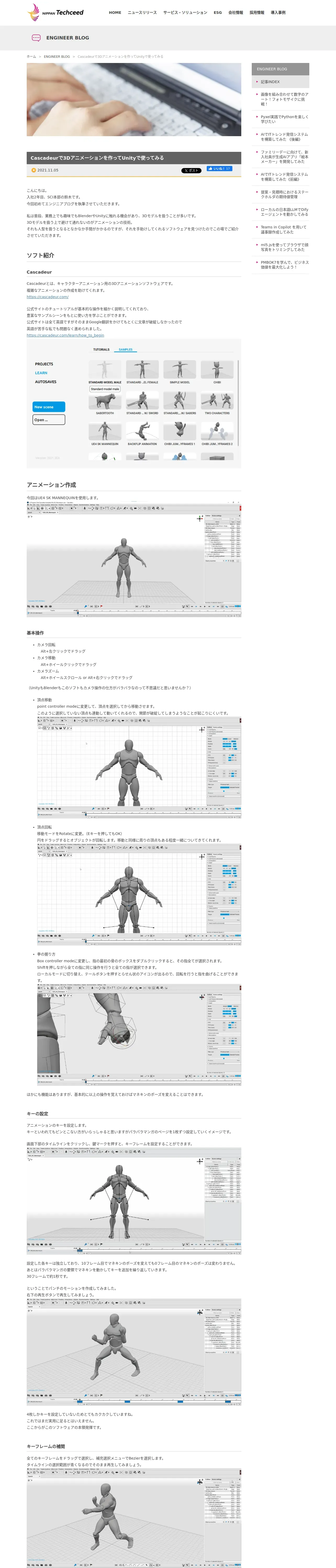Go to ENGINEER BLOG breadcrumb link
Screen dimensions: 336x1568
(57, 57)
